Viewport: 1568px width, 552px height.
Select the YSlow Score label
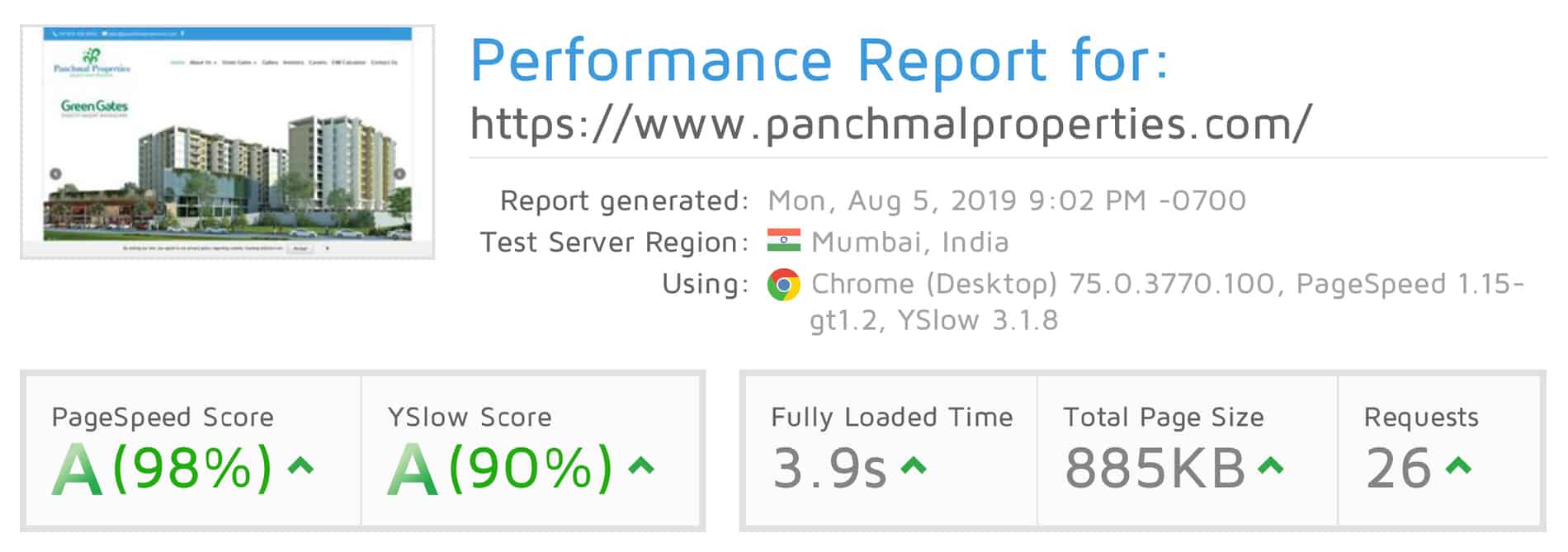pos(470,418)
